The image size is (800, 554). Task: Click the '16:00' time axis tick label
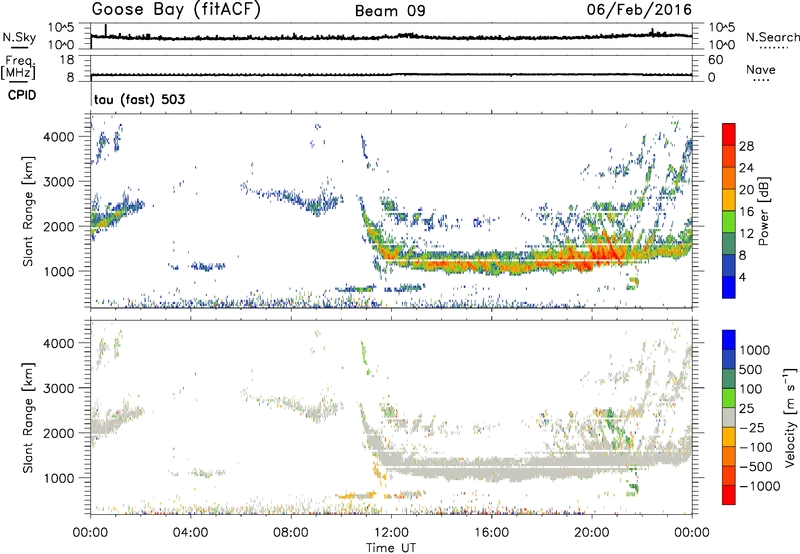coord(491,533)
